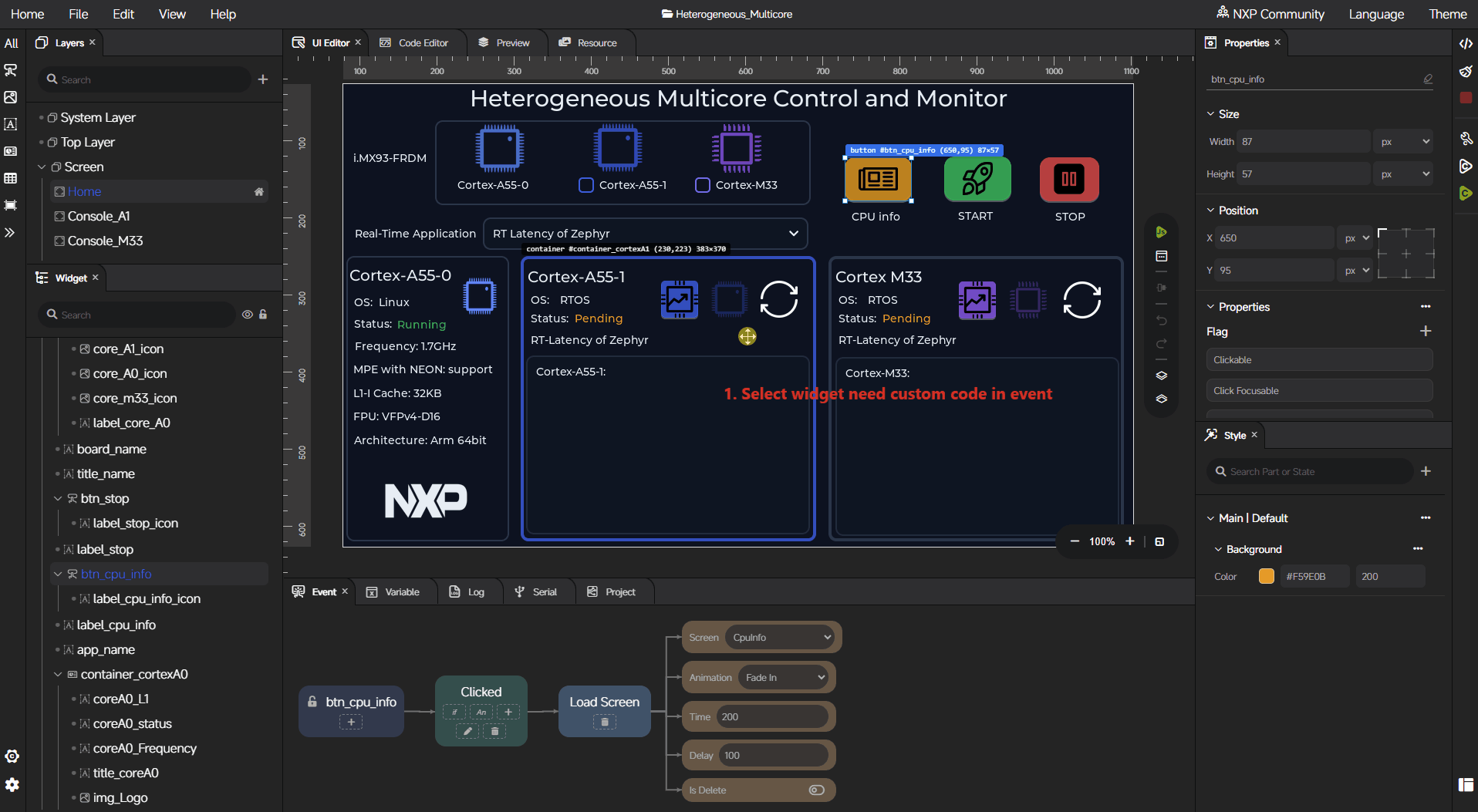Check the Cortex-A55-1 checkbox
Screen dimensions: 1478x812
pyautogui.click(x=586, y=185)
